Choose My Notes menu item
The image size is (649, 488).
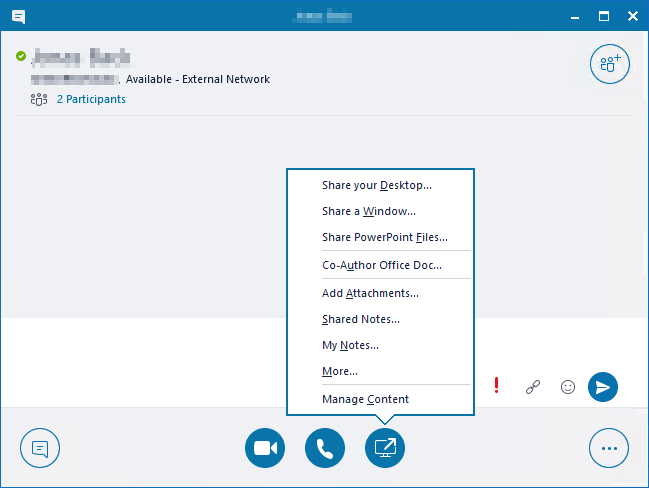350,345
